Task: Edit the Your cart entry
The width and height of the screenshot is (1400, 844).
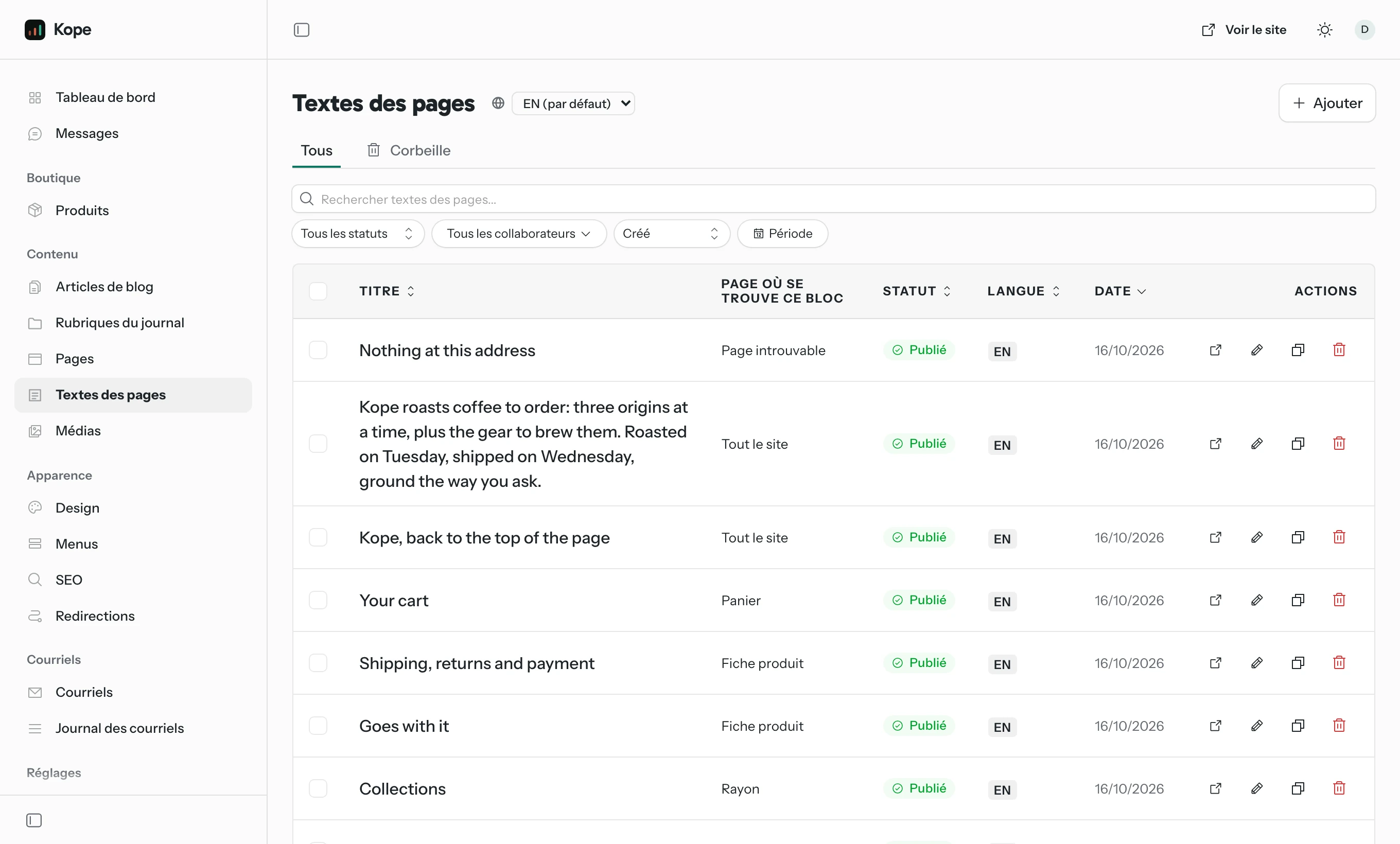Action: click(x=1257, y=601)
